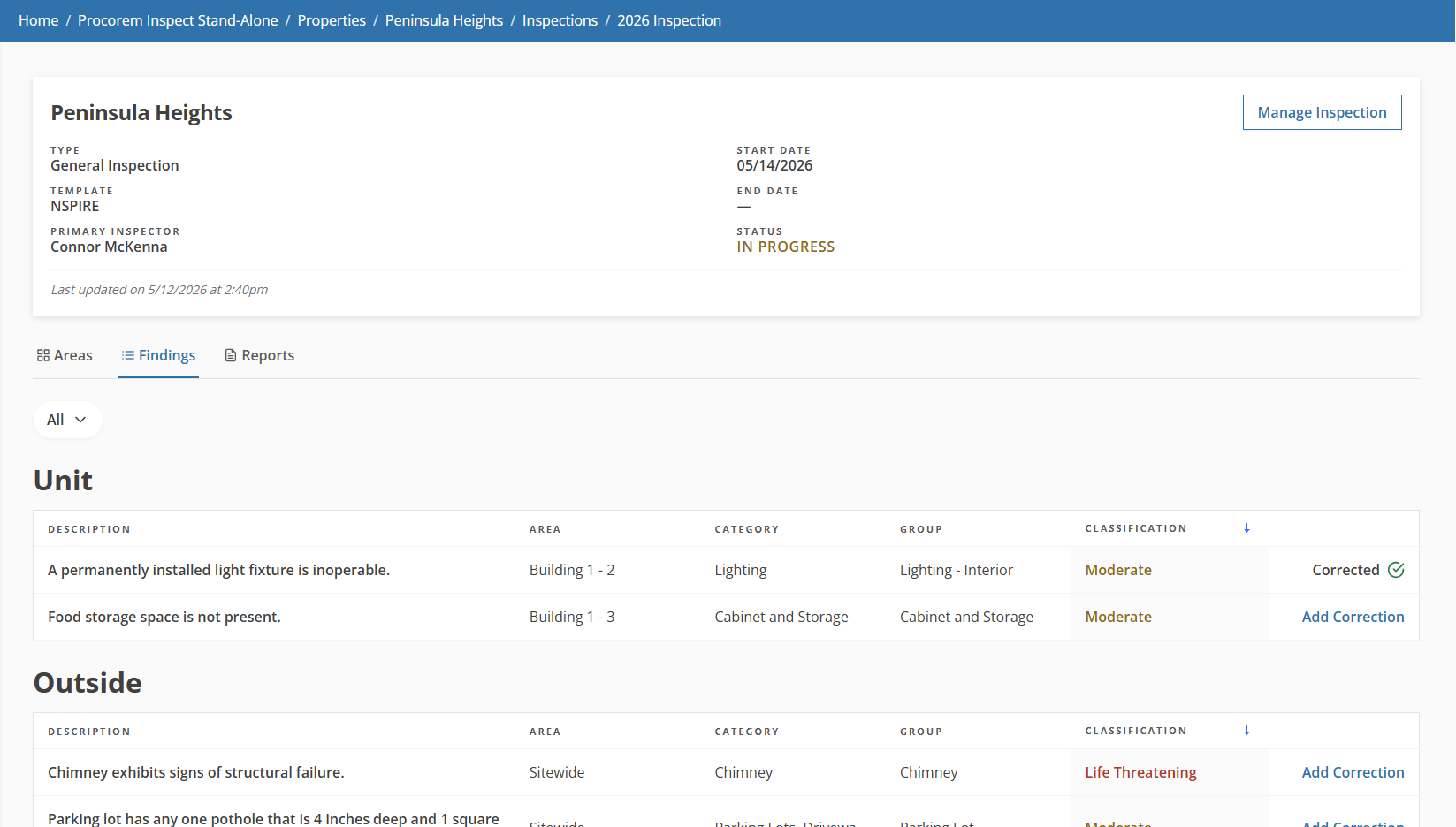Click the green Corrected checkmark icon
1456x827 pixels.
pos(1396,570)
